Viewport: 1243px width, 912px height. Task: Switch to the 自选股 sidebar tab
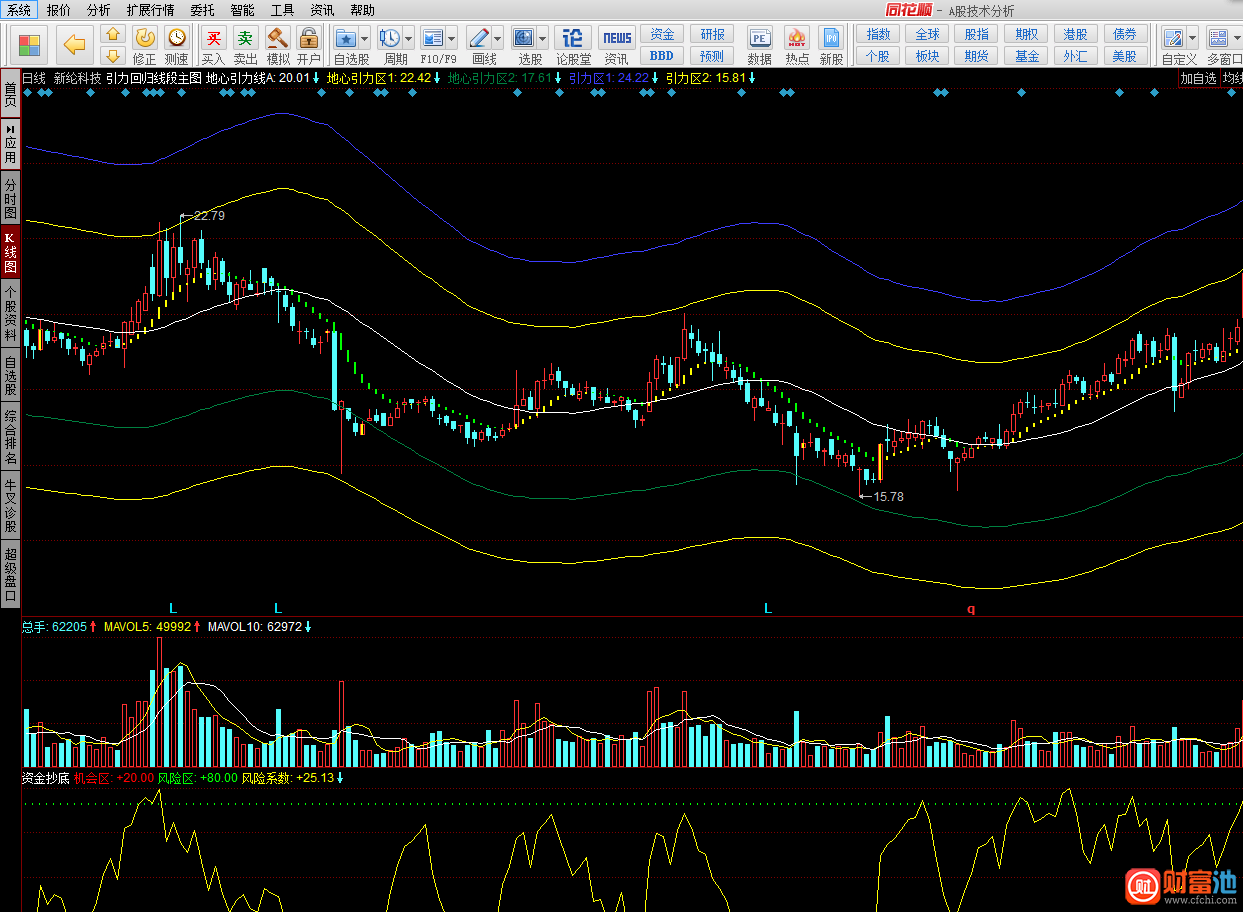[x=10, y=376]
